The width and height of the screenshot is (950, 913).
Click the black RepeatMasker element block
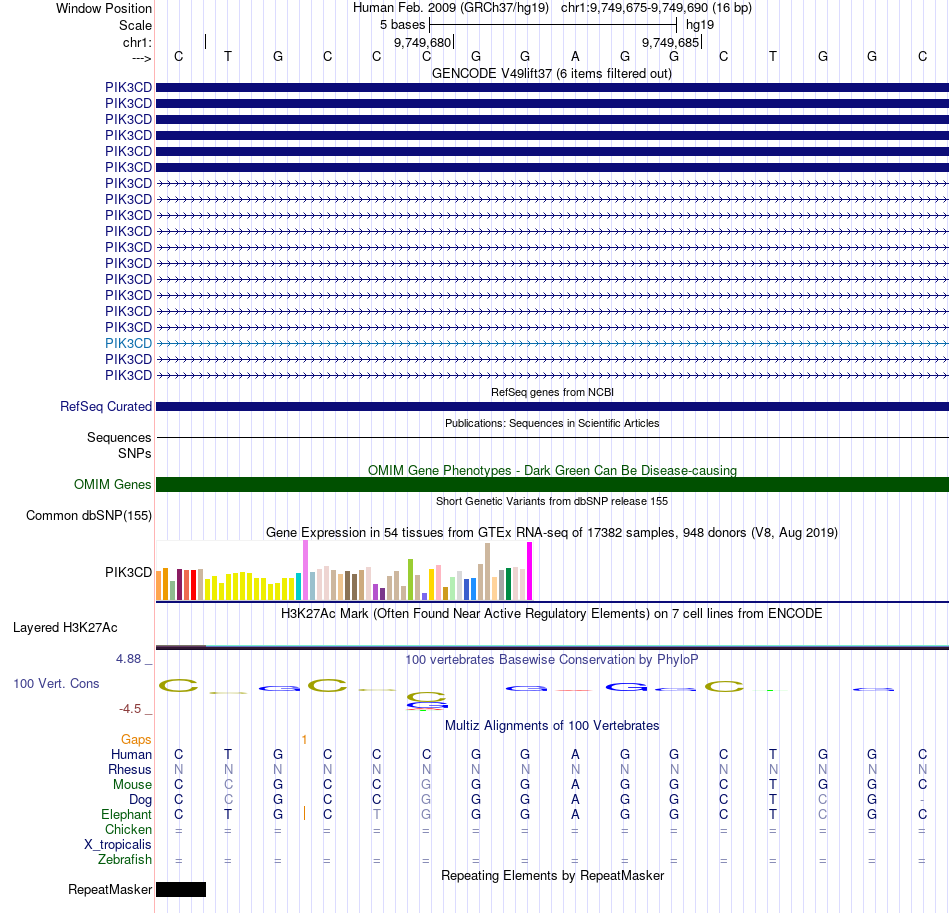(181, 889)
